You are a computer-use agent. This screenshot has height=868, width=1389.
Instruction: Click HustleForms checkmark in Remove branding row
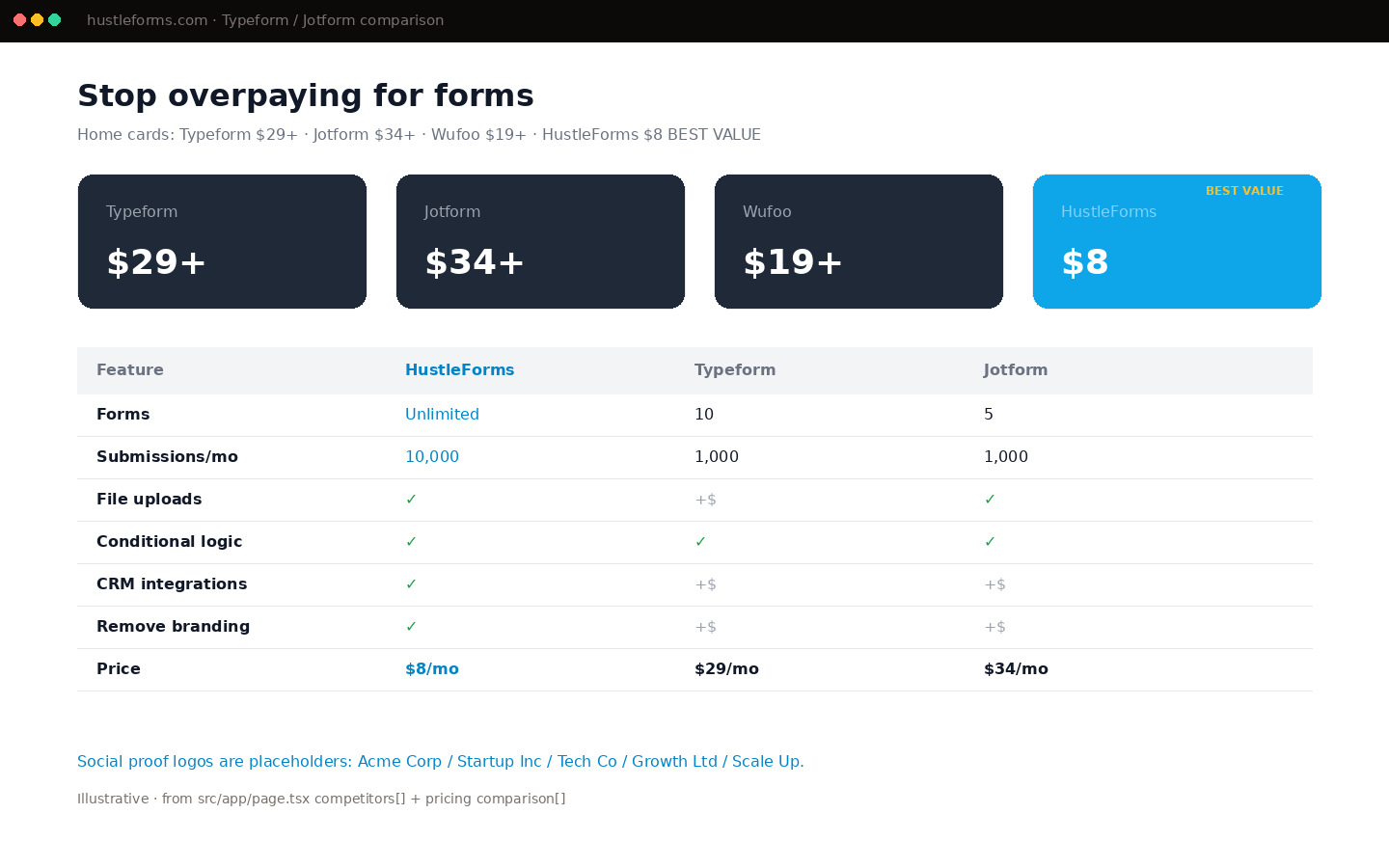pos(411,627)
